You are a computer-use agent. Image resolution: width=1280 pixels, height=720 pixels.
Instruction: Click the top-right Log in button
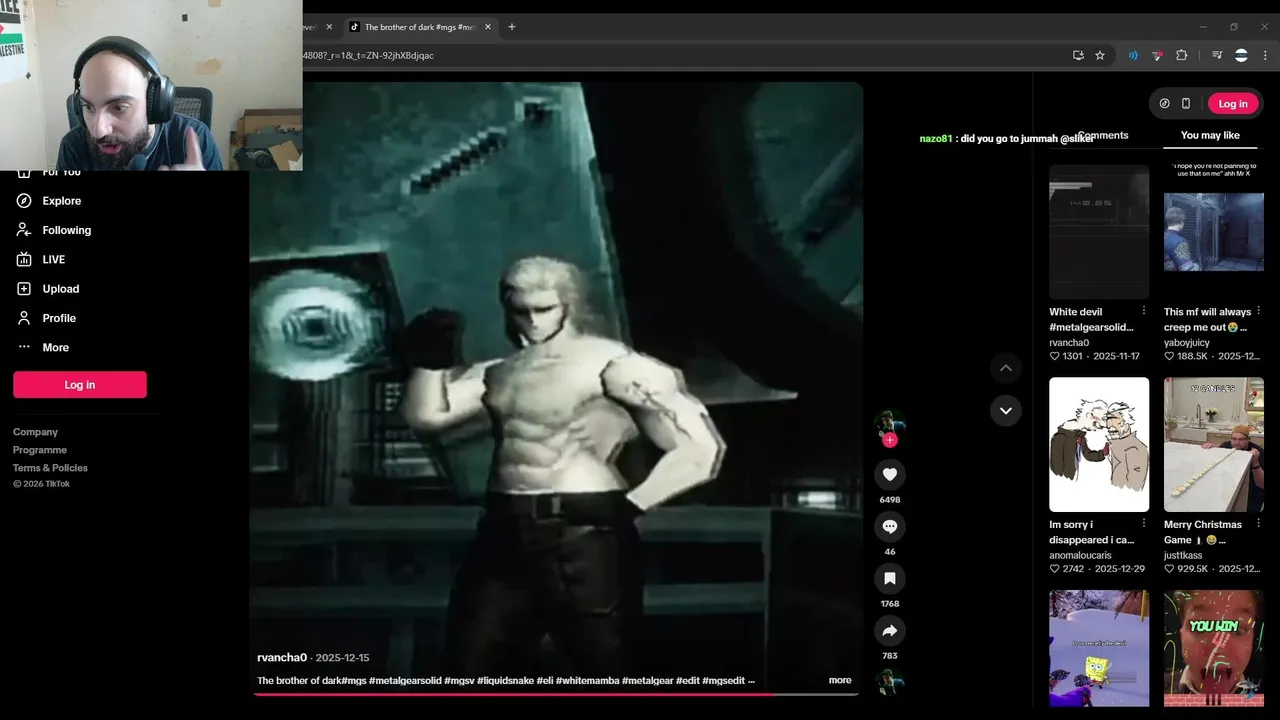click(1233, 103)
